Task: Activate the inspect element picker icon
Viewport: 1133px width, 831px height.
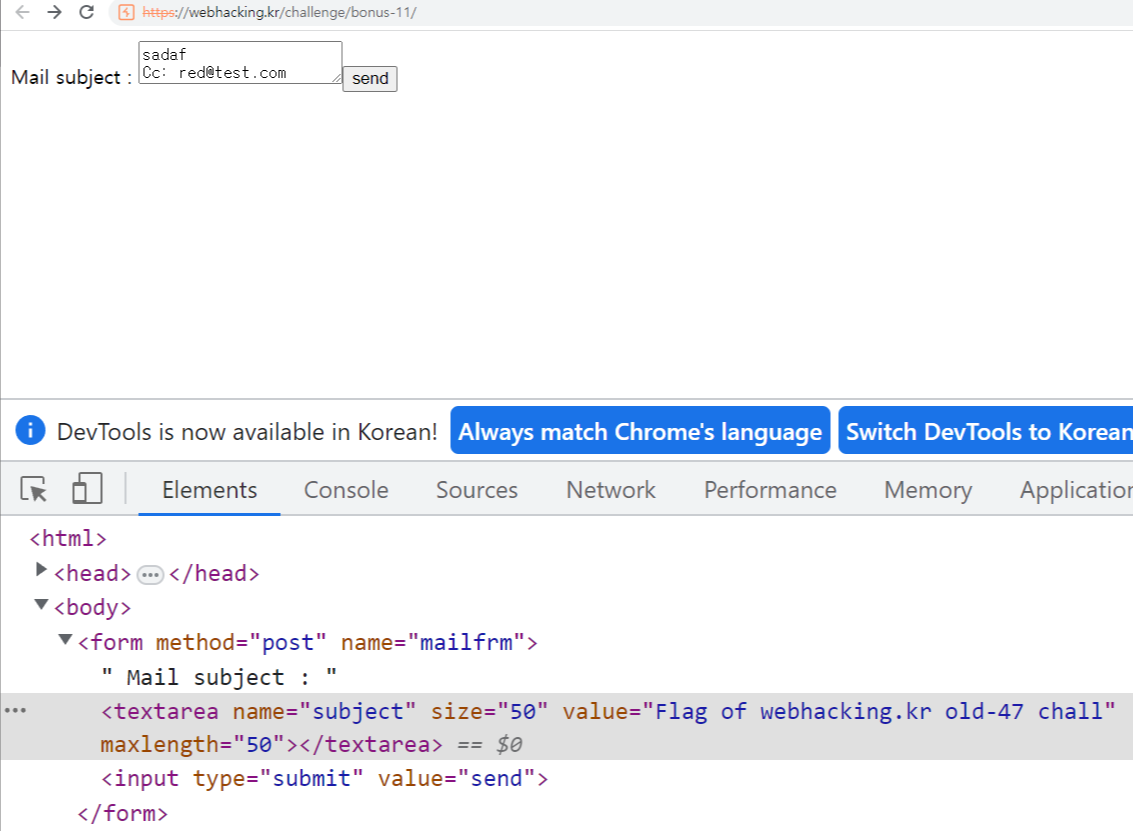Action: (x=34, y=489)
